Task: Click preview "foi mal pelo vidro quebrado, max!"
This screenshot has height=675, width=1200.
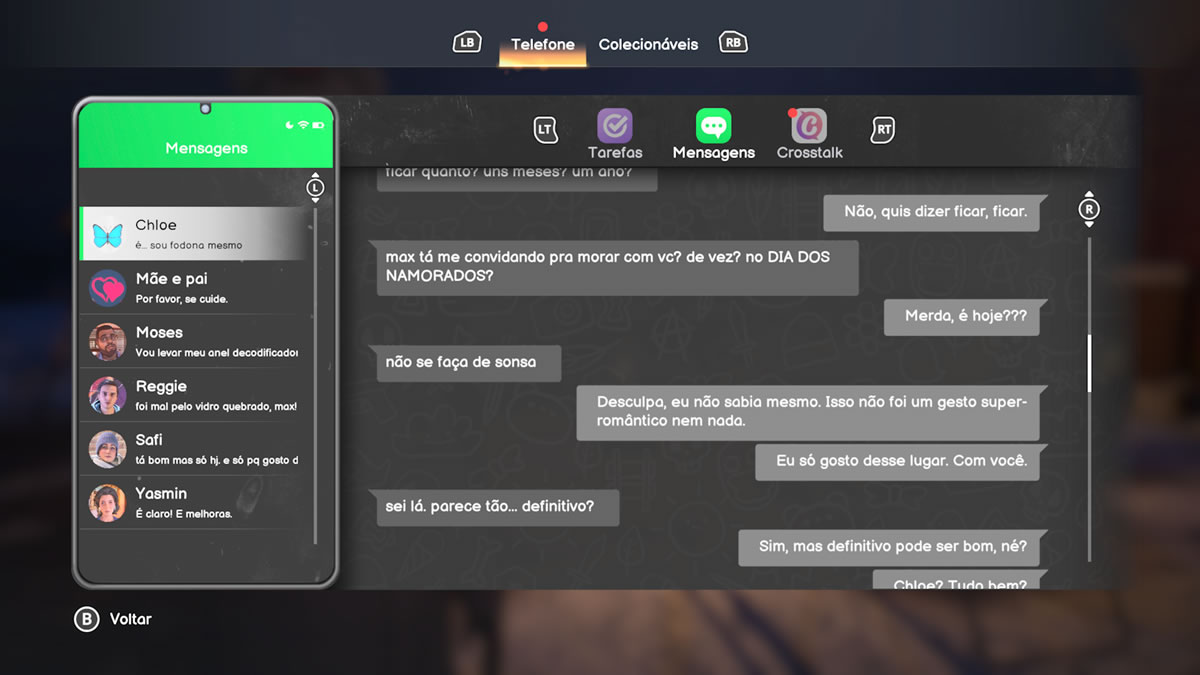Action: pyautogui.click(x=216, y=406)
